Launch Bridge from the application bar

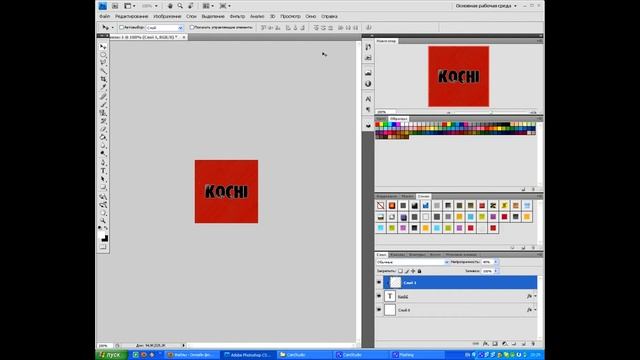click(115, 6)
